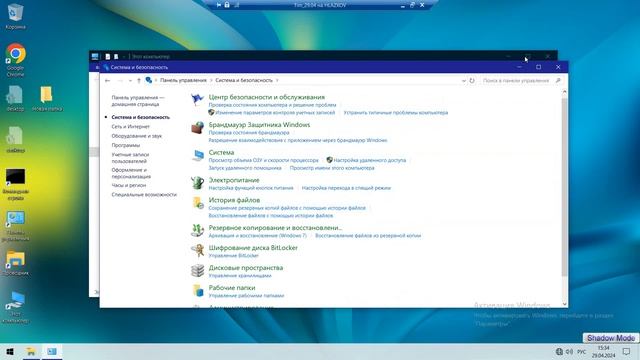Click the РУС language indicator
Viewport: 640px width, 360px height.
pyautogui.click(x=582, y=352)
